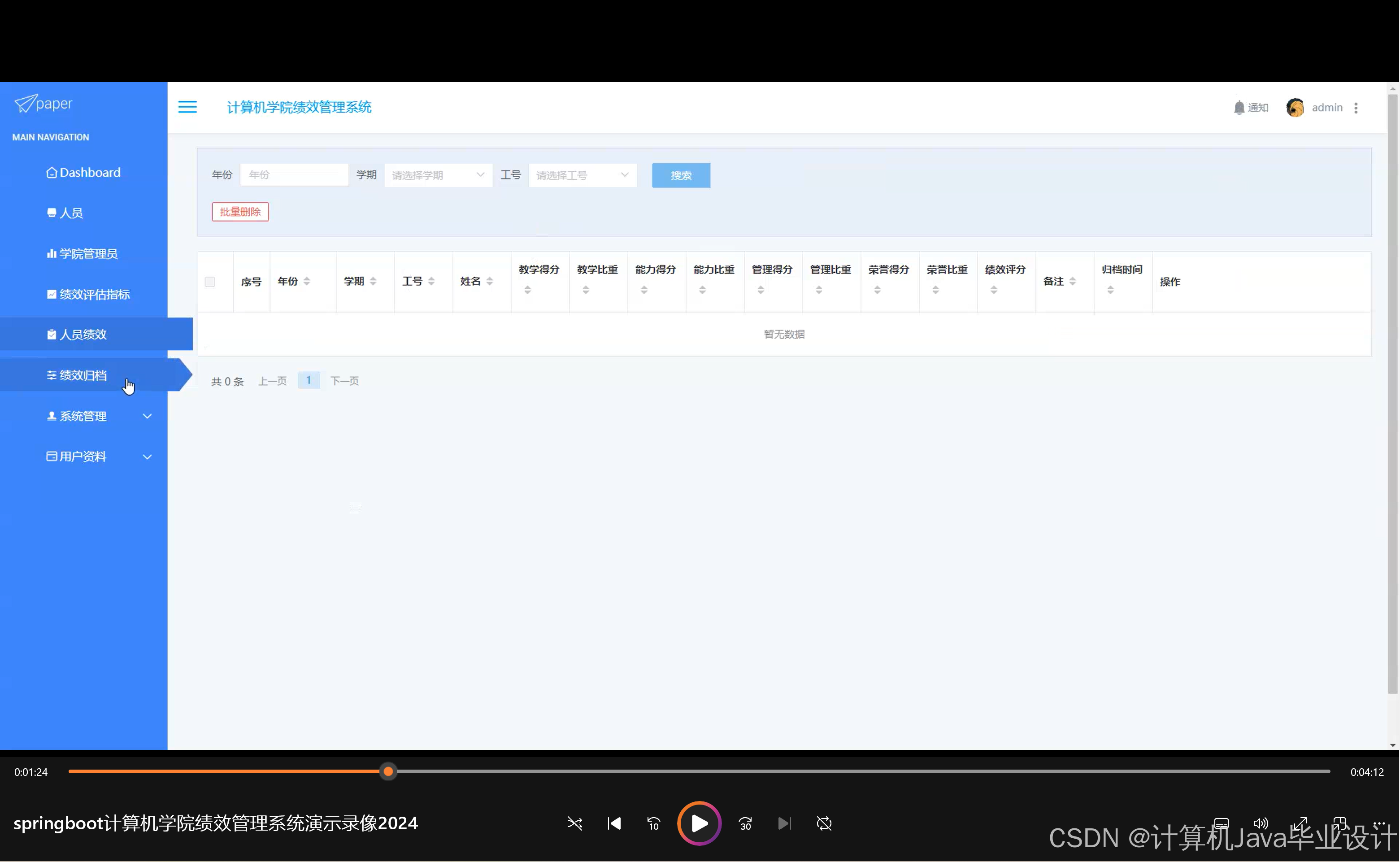
Task: Sort table by 工号 column arrows
Action: [431, 282]
